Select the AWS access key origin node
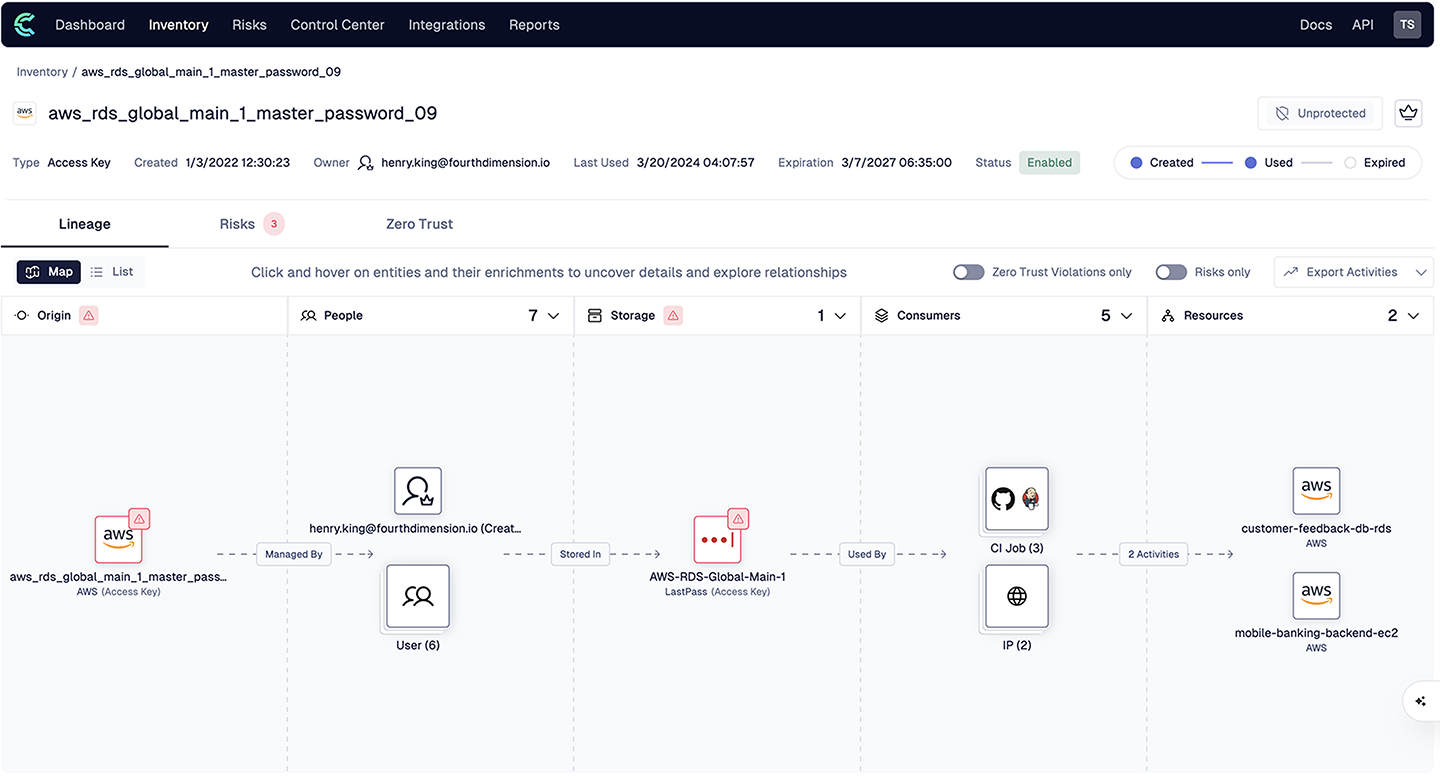 click(119, 540)
